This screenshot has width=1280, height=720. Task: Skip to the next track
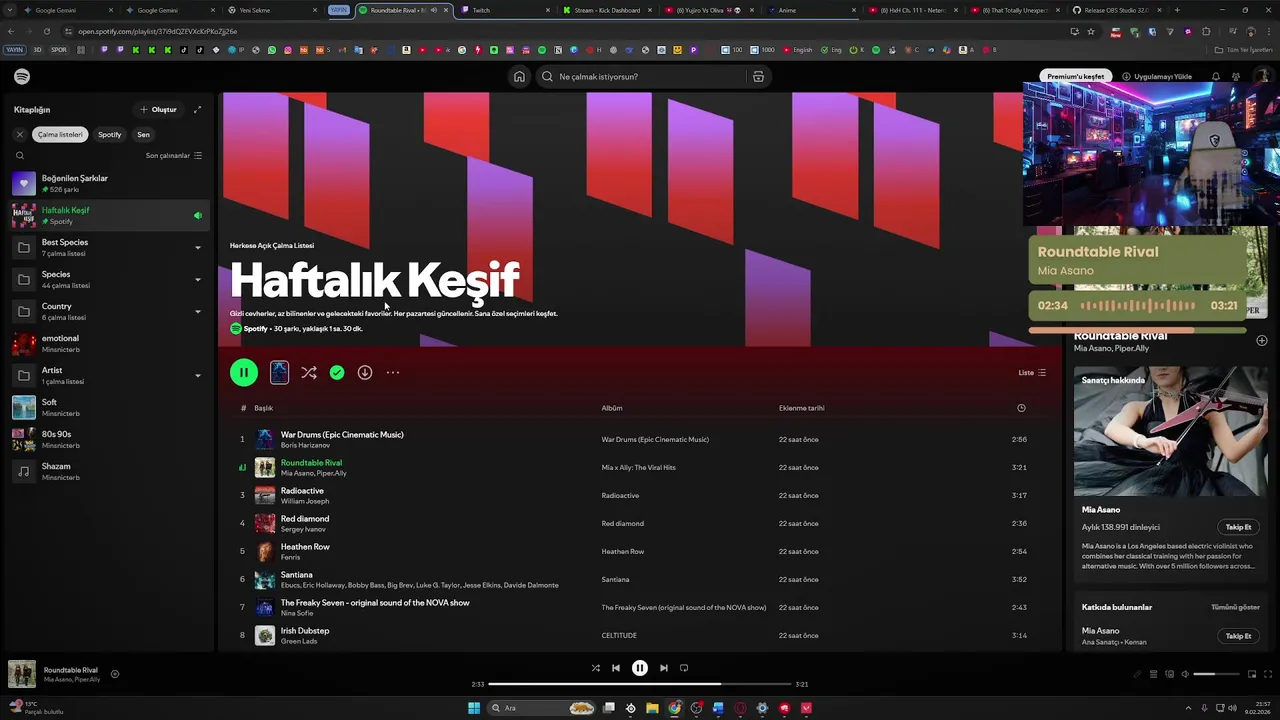[x=664, y=668]
